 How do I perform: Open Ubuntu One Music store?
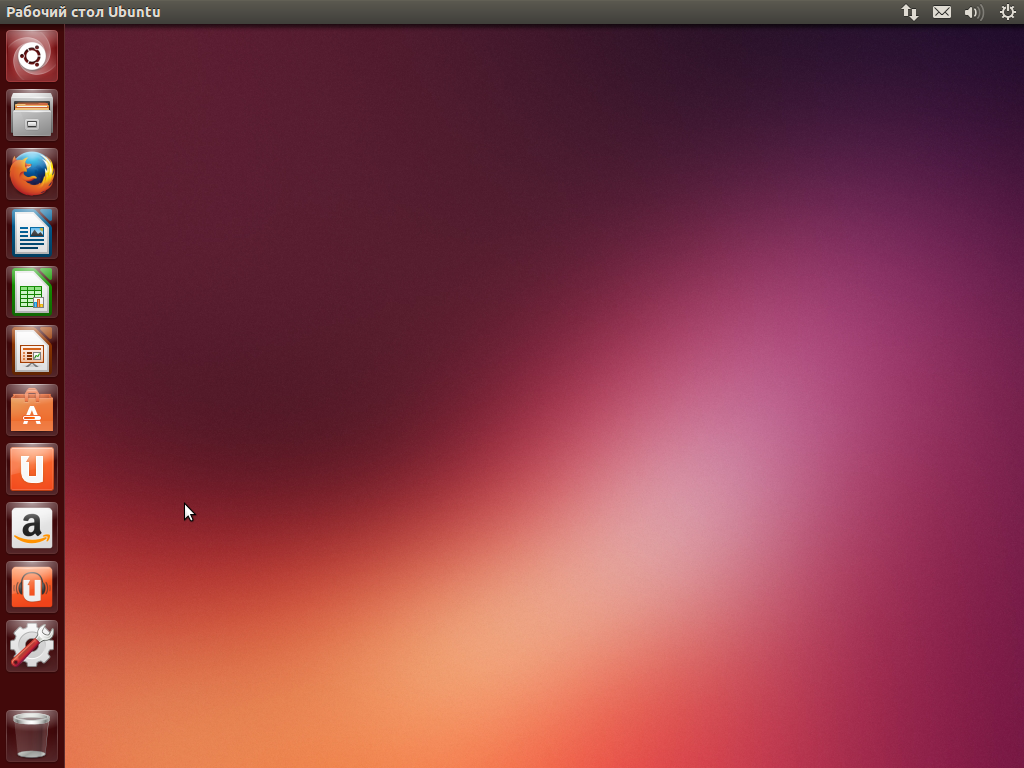32,587
